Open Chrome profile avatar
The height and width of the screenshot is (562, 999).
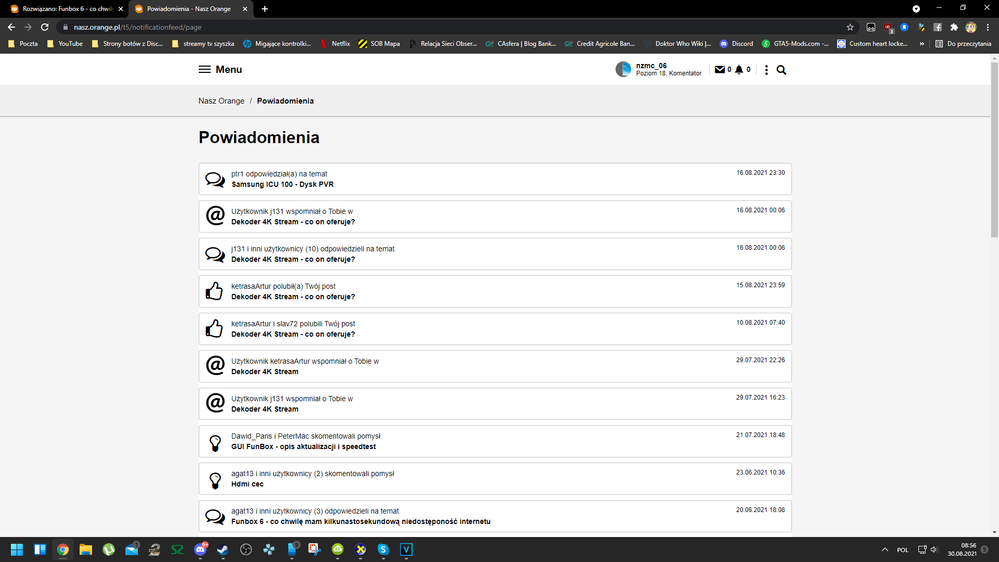pos(971,27)
